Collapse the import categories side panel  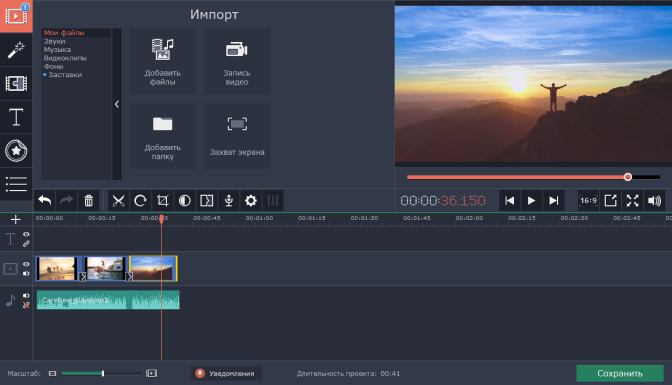[x=117, y=104]
